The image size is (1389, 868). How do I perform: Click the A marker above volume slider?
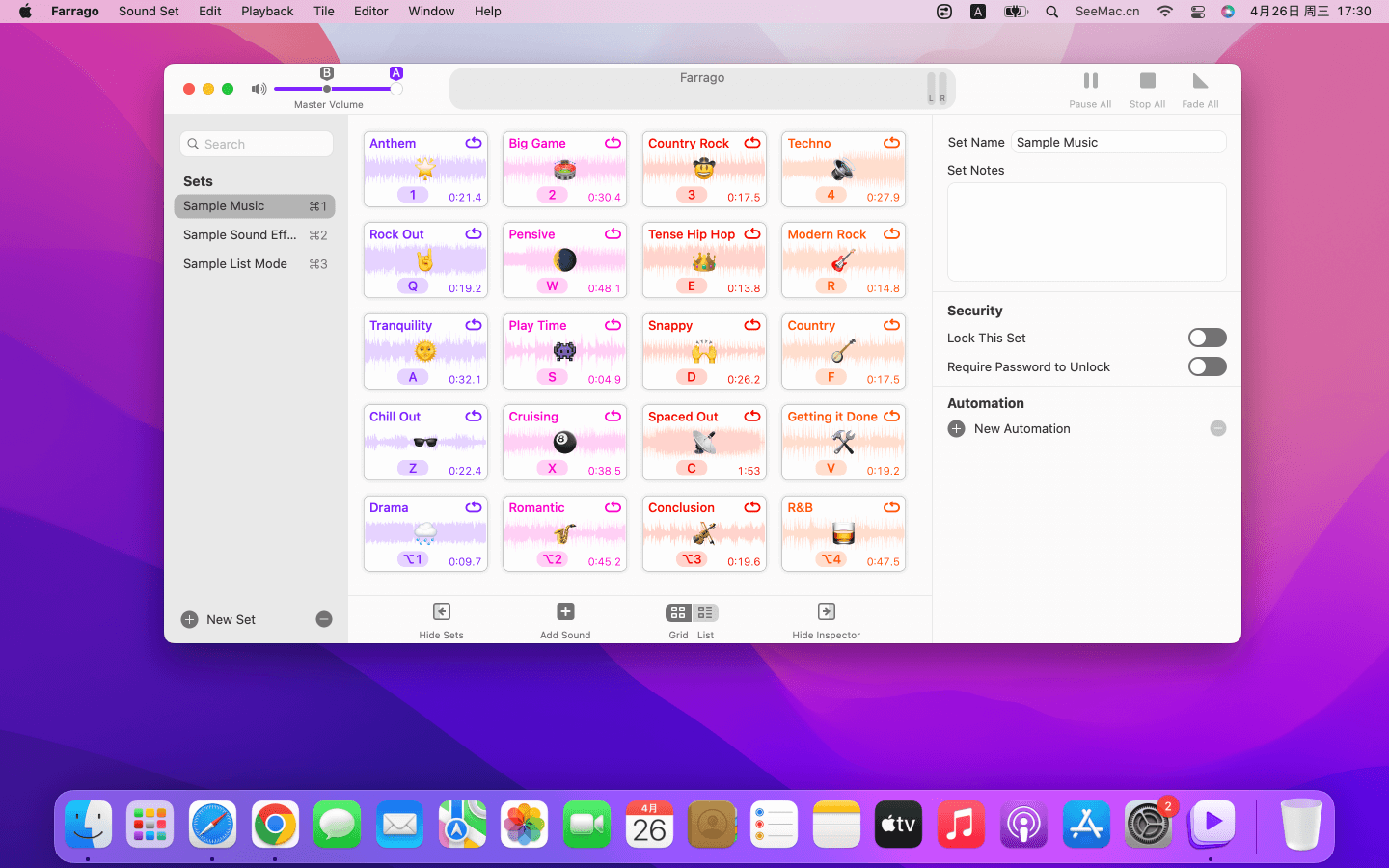pyautogui.click(x=395, y=73)
